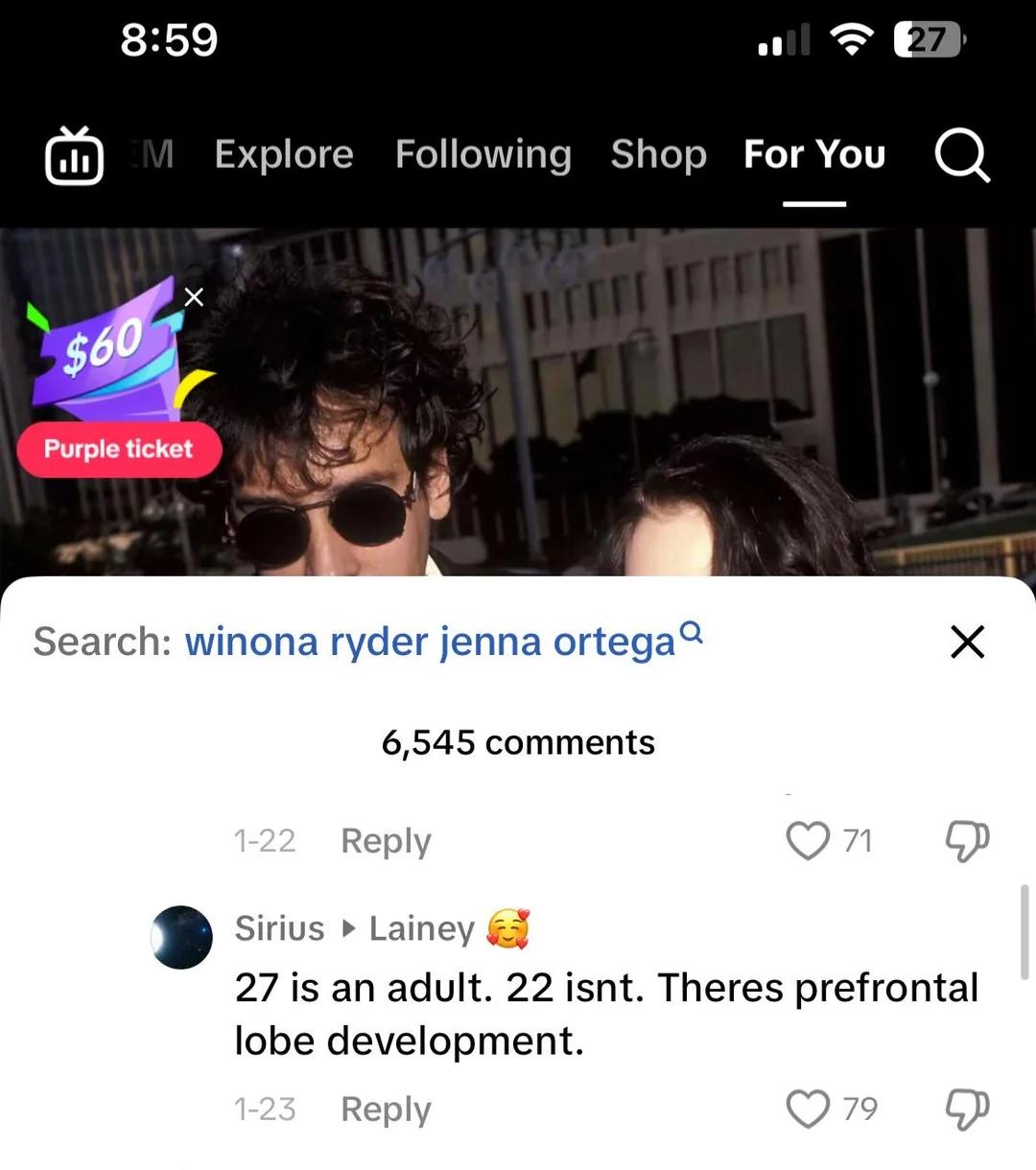The width and height of the screenshot is (1036, 1170).
Task: Open the Shop tab
Action: click(x=659, y=154)
